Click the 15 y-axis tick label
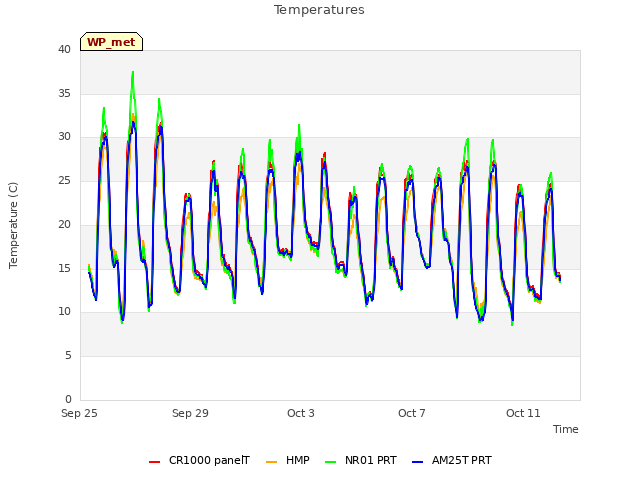The width and height of the screenshot is (640, 480). coord(64,268)
